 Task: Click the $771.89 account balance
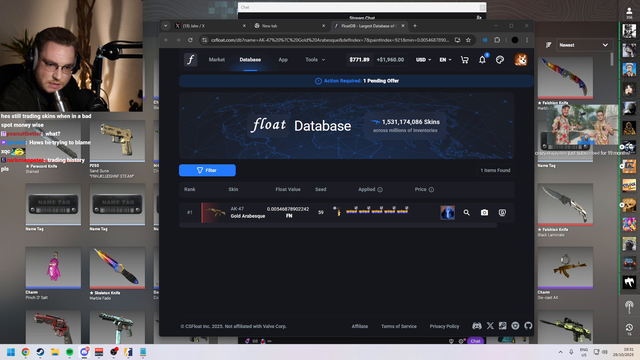359,60
